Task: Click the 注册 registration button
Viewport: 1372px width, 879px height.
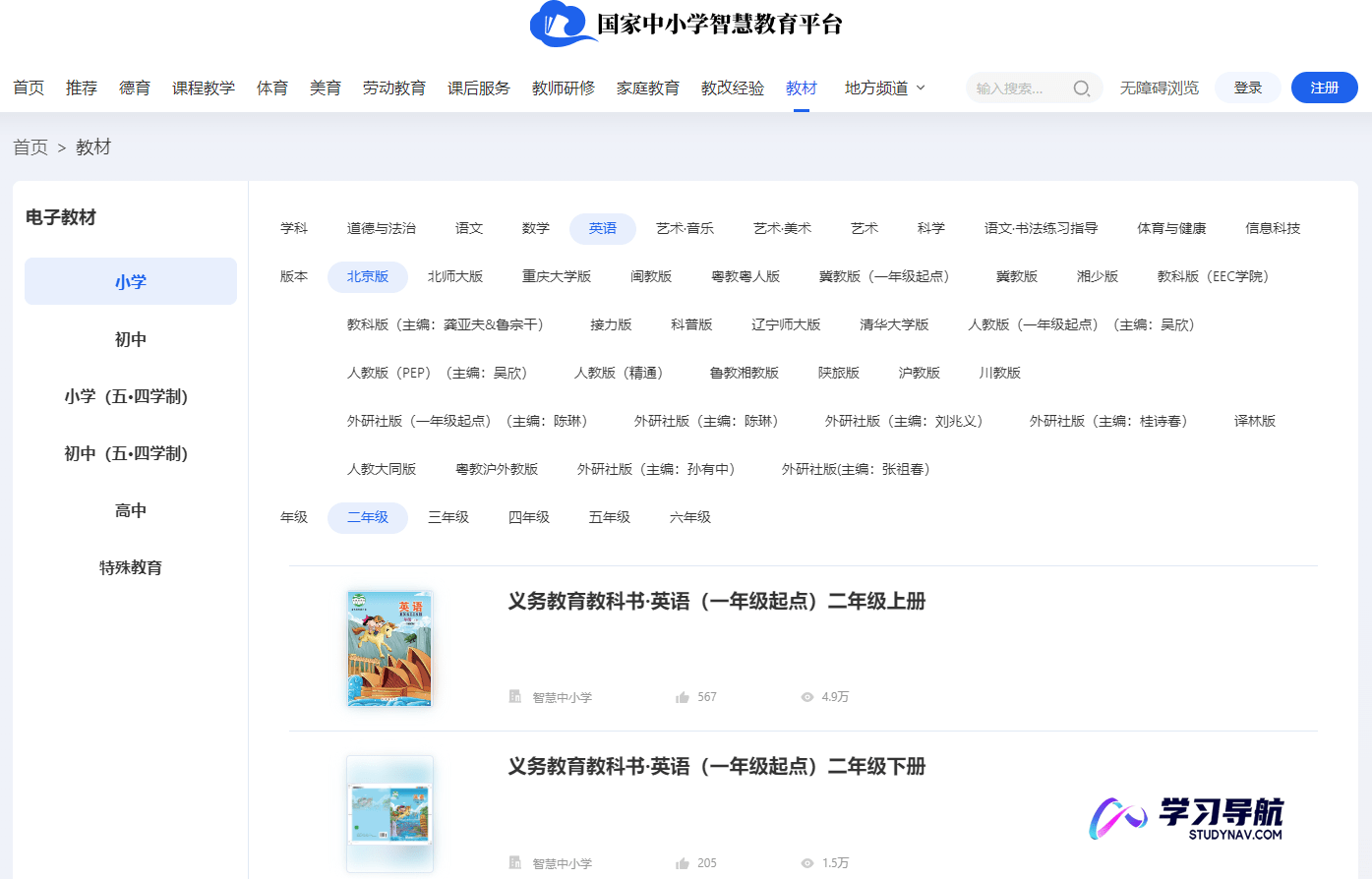Action: (x=1324, y=87)
